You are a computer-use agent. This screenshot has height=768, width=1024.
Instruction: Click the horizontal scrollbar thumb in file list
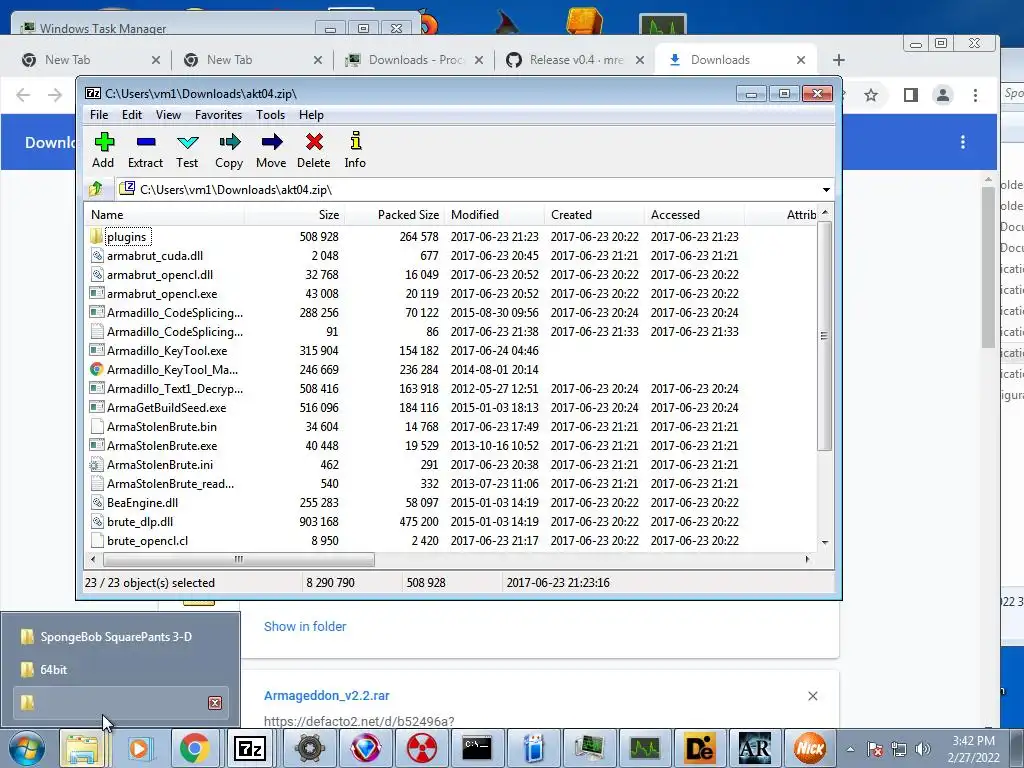(x=239, y=559)
